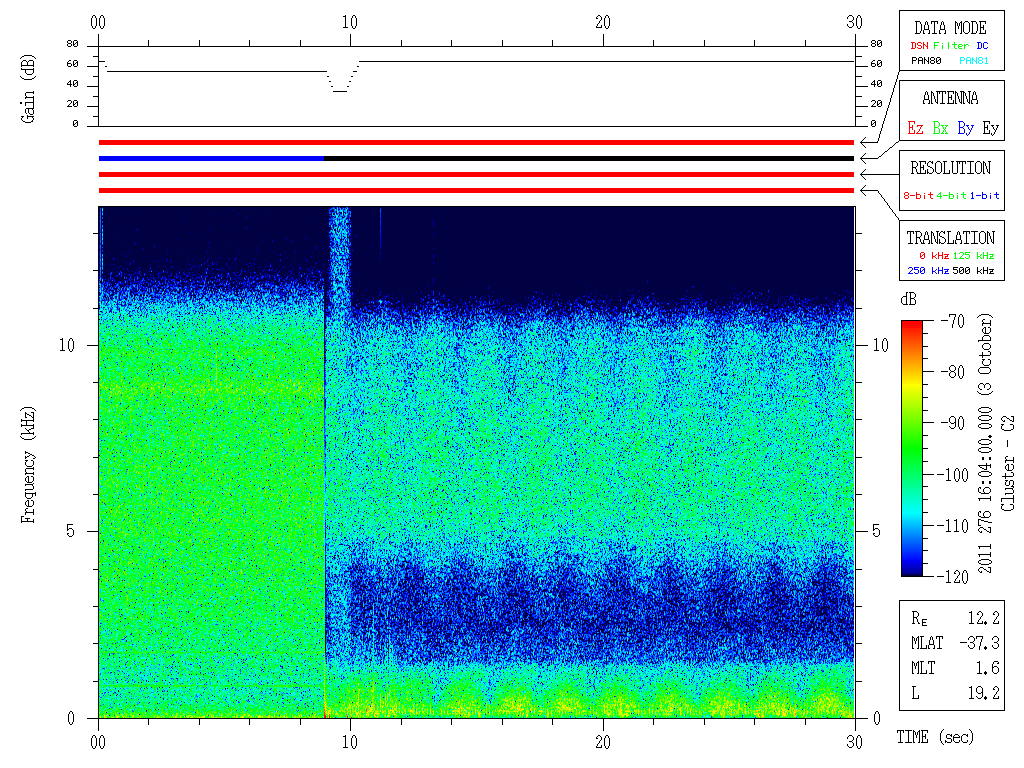Click the -100 value on the color scale

(955, 474)
